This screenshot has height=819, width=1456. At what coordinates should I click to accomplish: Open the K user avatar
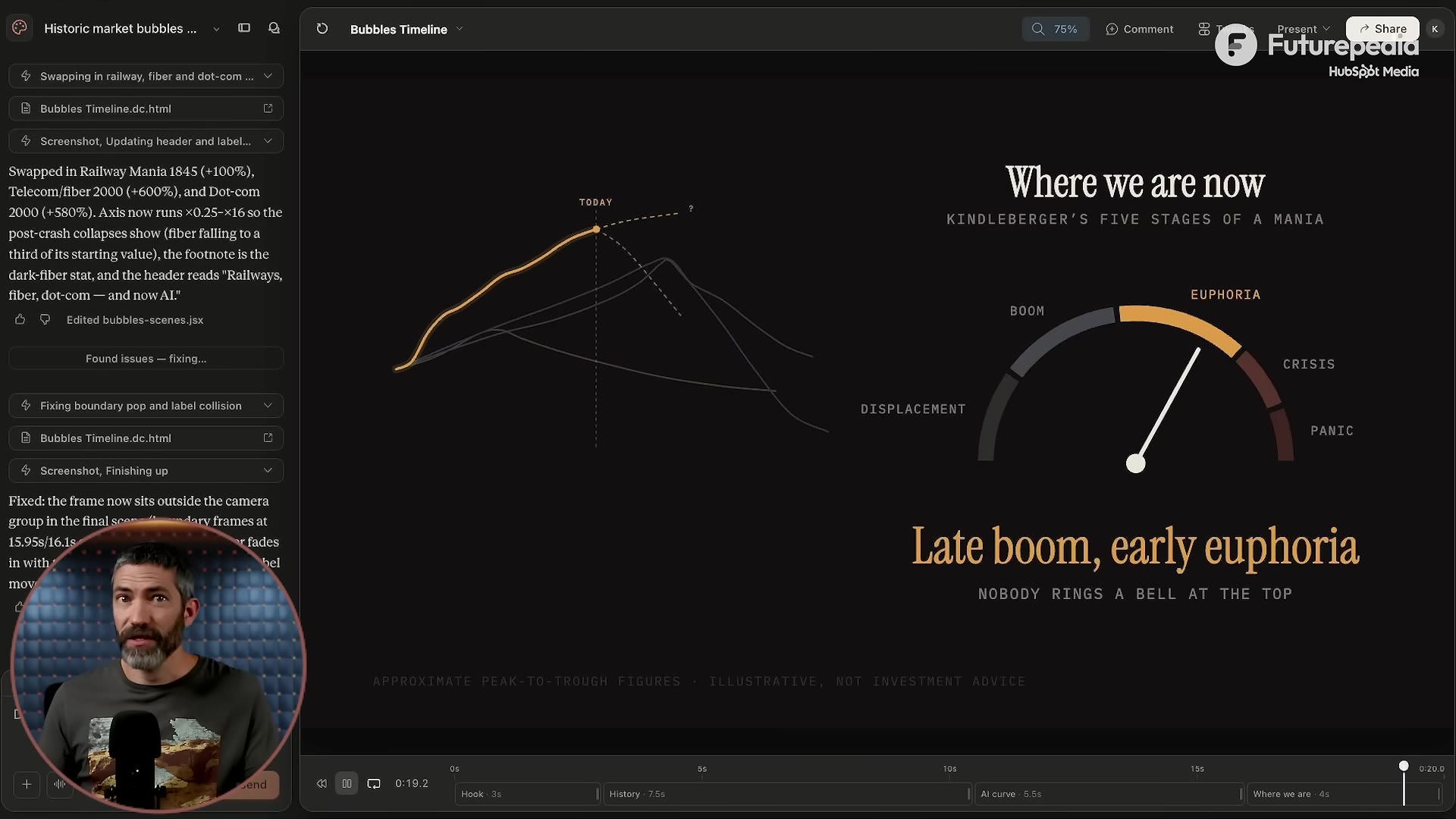[1435, 29]
